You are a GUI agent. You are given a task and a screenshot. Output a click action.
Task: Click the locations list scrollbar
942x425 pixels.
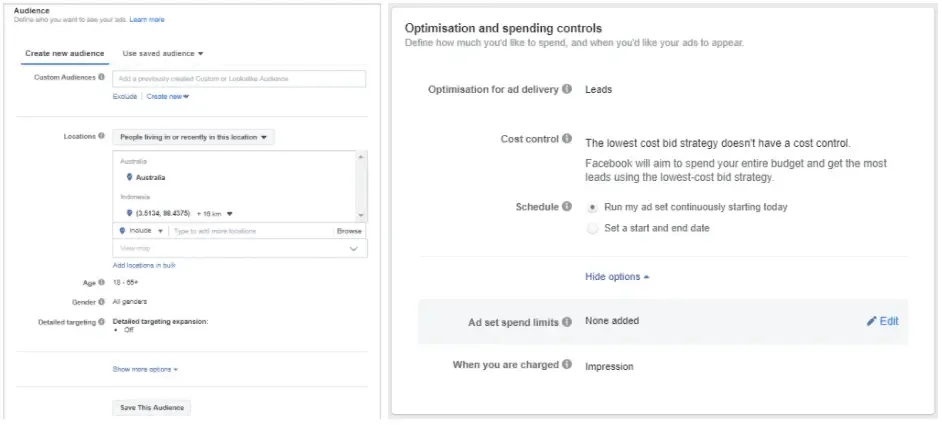(360, 186)
